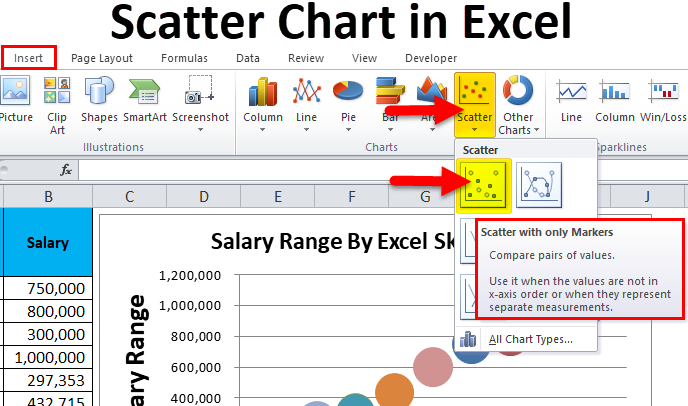Open the Other Charts donut icon
688x406 pixels.
pyautogui.click(x=518, y=90)
